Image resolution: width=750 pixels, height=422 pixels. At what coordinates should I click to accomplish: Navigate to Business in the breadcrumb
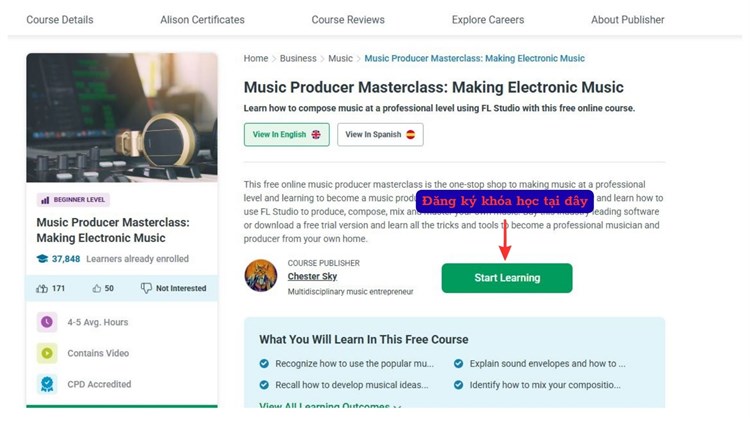pos(298,59)
